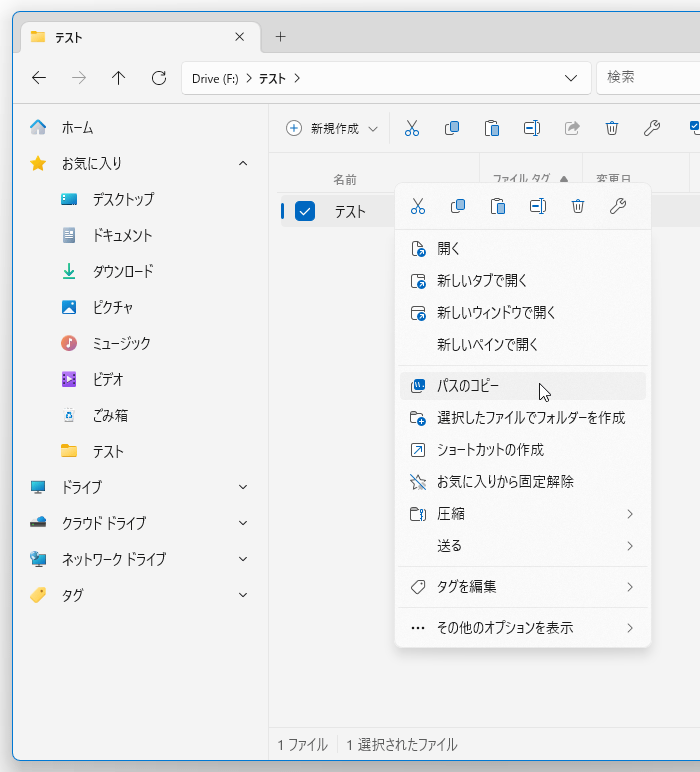
Task: Click the Rename icon in the main toolbar
Action: click(x=532, y=129)
